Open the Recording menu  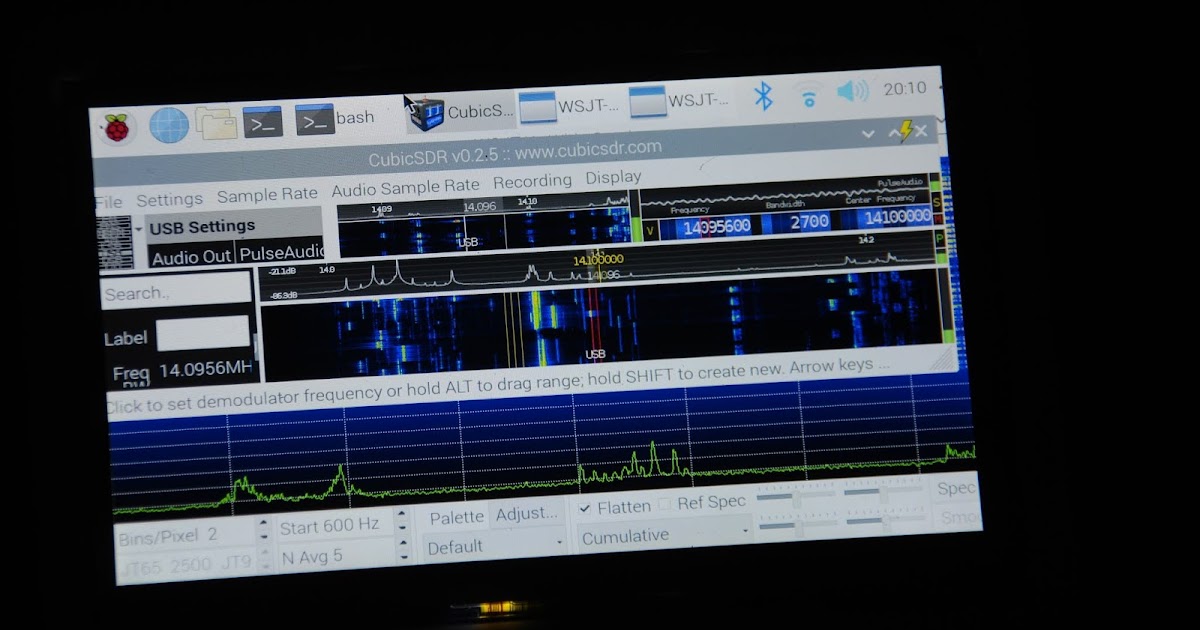533,181
